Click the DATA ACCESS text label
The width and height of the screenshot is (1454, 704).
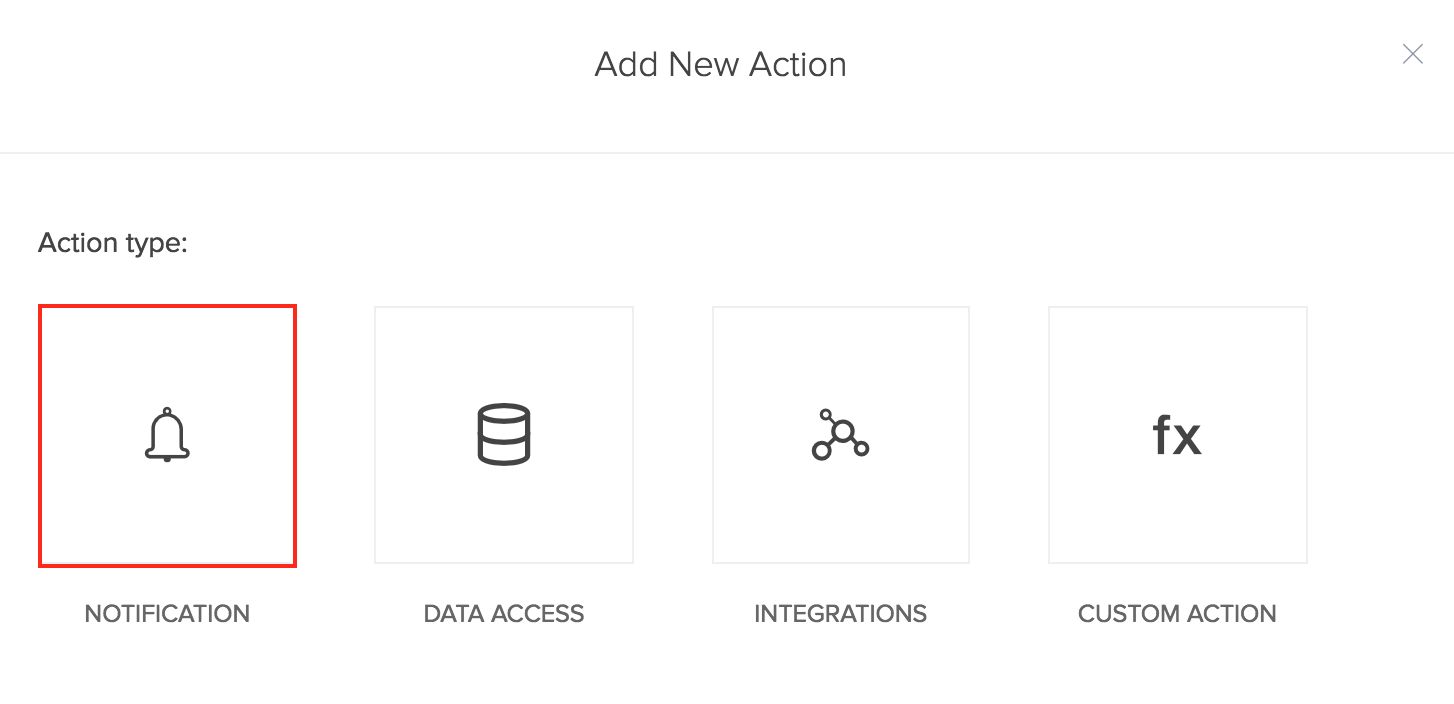(504, 613)
